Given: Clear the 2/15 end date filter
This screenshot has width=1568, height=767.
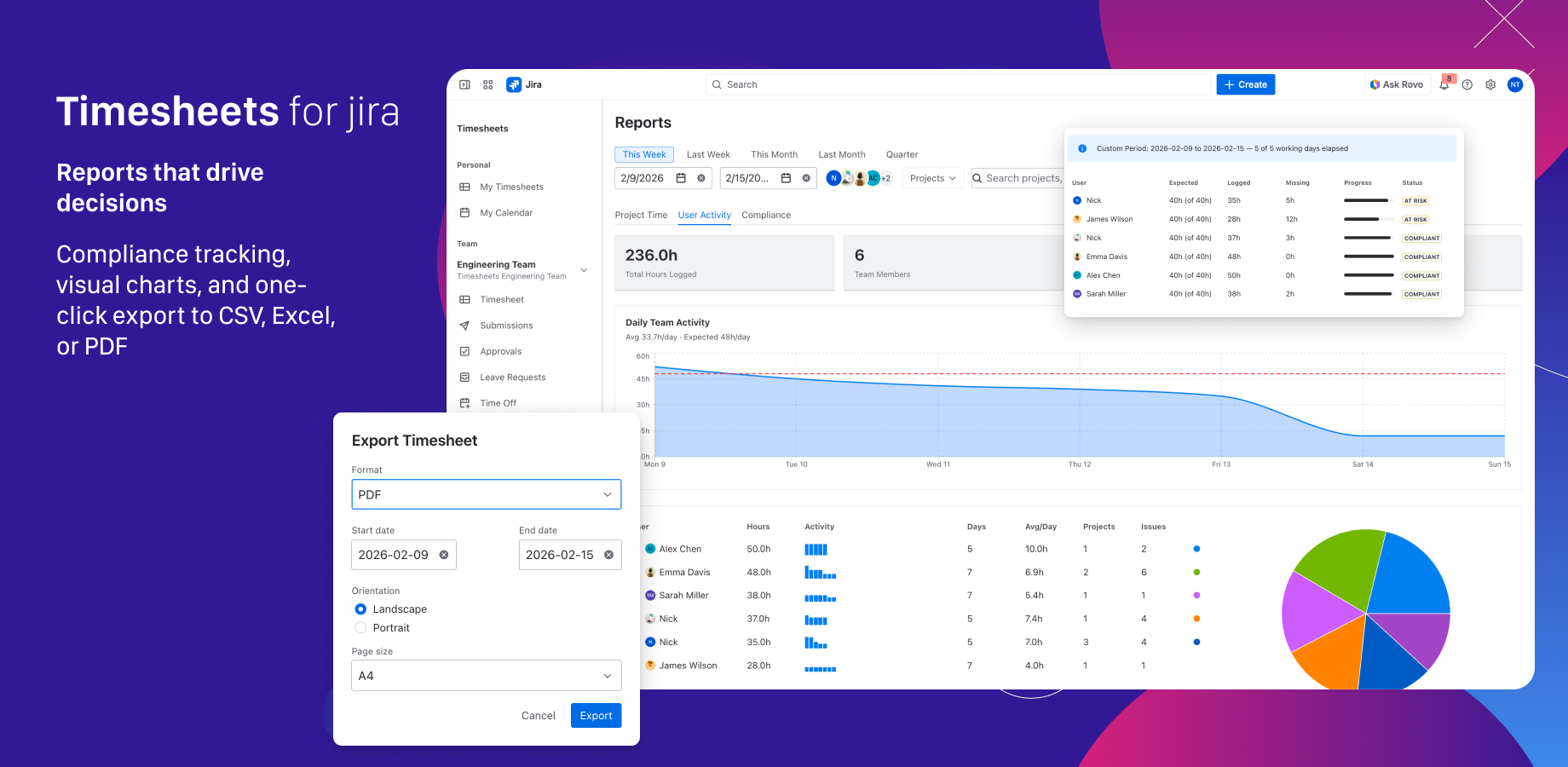Looking at the screenshot, I should pos(805,178).
